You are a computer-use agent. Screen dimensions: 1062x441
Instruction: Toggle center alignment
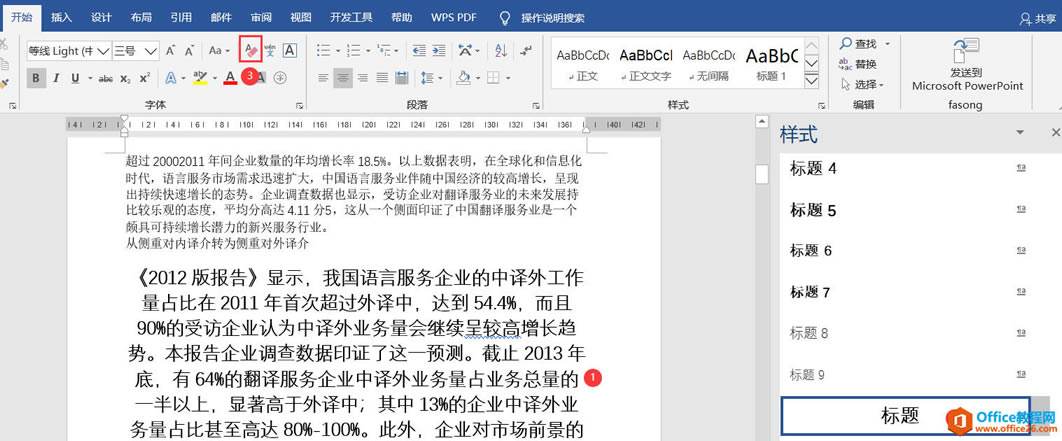click(x=343, y=79)
